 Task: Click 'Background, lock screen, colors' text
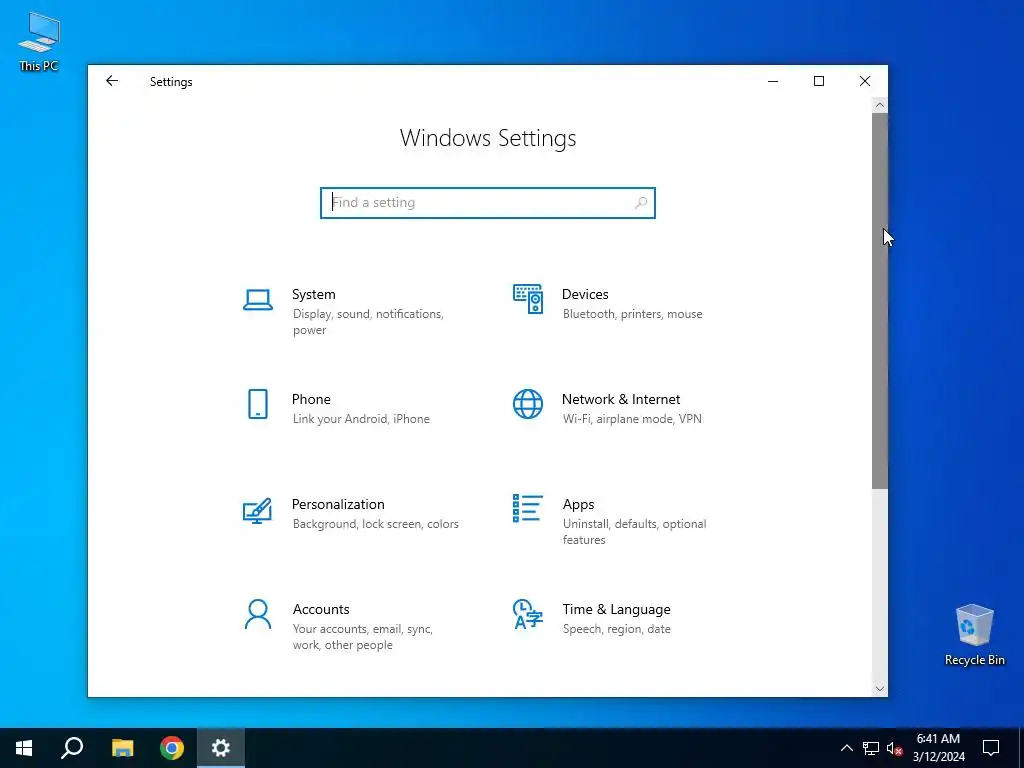pyautogui.click(x=376, y=524)
